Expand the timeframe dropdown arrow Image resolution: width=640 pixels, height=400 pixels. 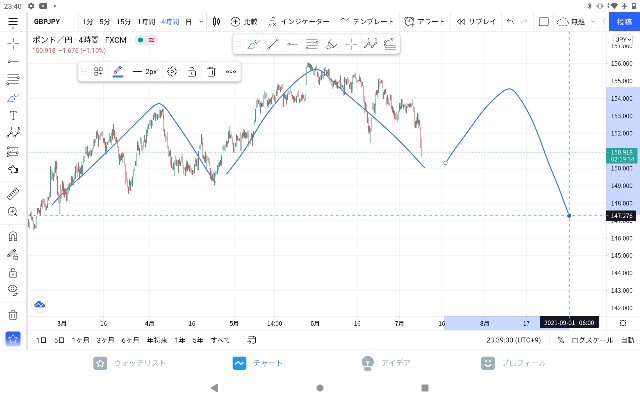[x=201, y=22]
